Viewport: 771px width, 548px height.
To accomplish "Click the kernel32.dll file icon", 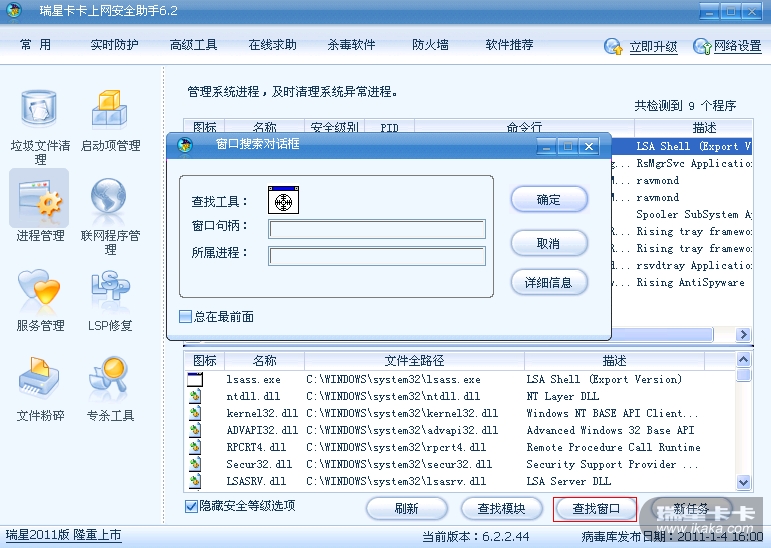I will [195, 413].
